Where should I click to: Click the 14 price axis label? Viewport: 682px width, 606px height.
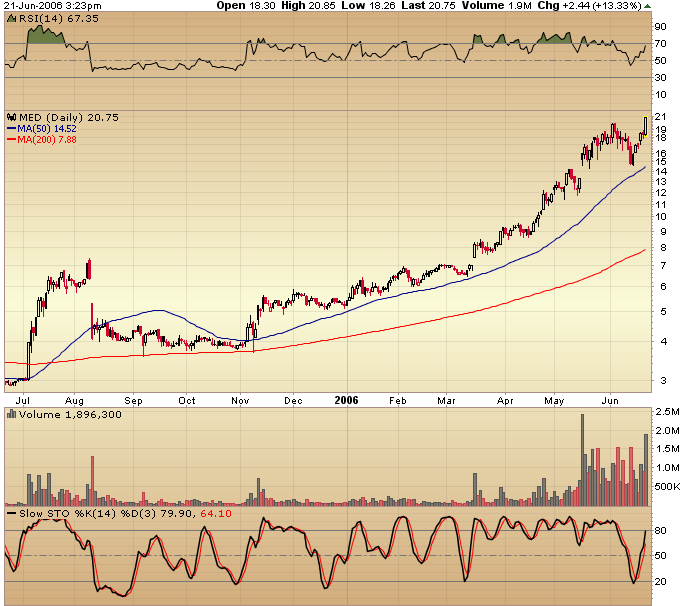click(x=661, y=171)
